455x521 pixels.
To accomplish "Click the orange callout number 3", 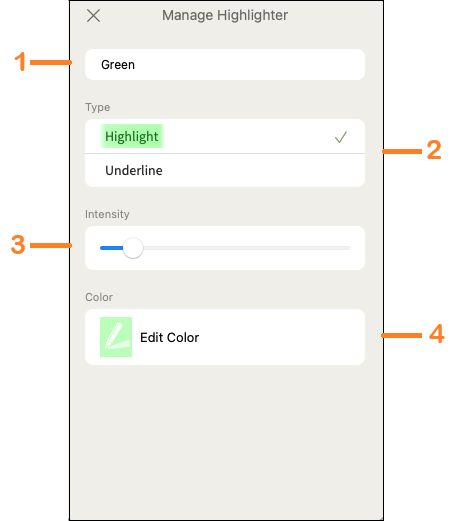I will [x=18, y=245].
